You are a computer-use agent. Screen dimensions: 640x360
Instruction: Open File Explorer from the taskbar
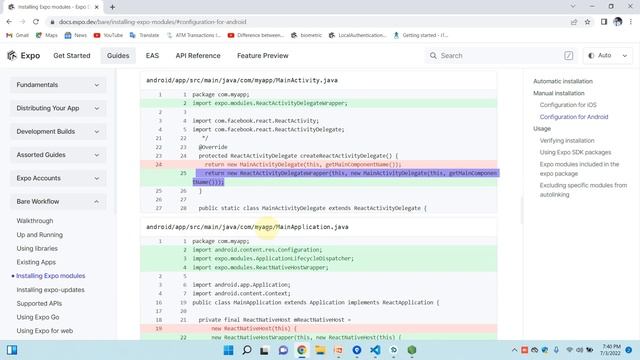[x=320, y=350]
